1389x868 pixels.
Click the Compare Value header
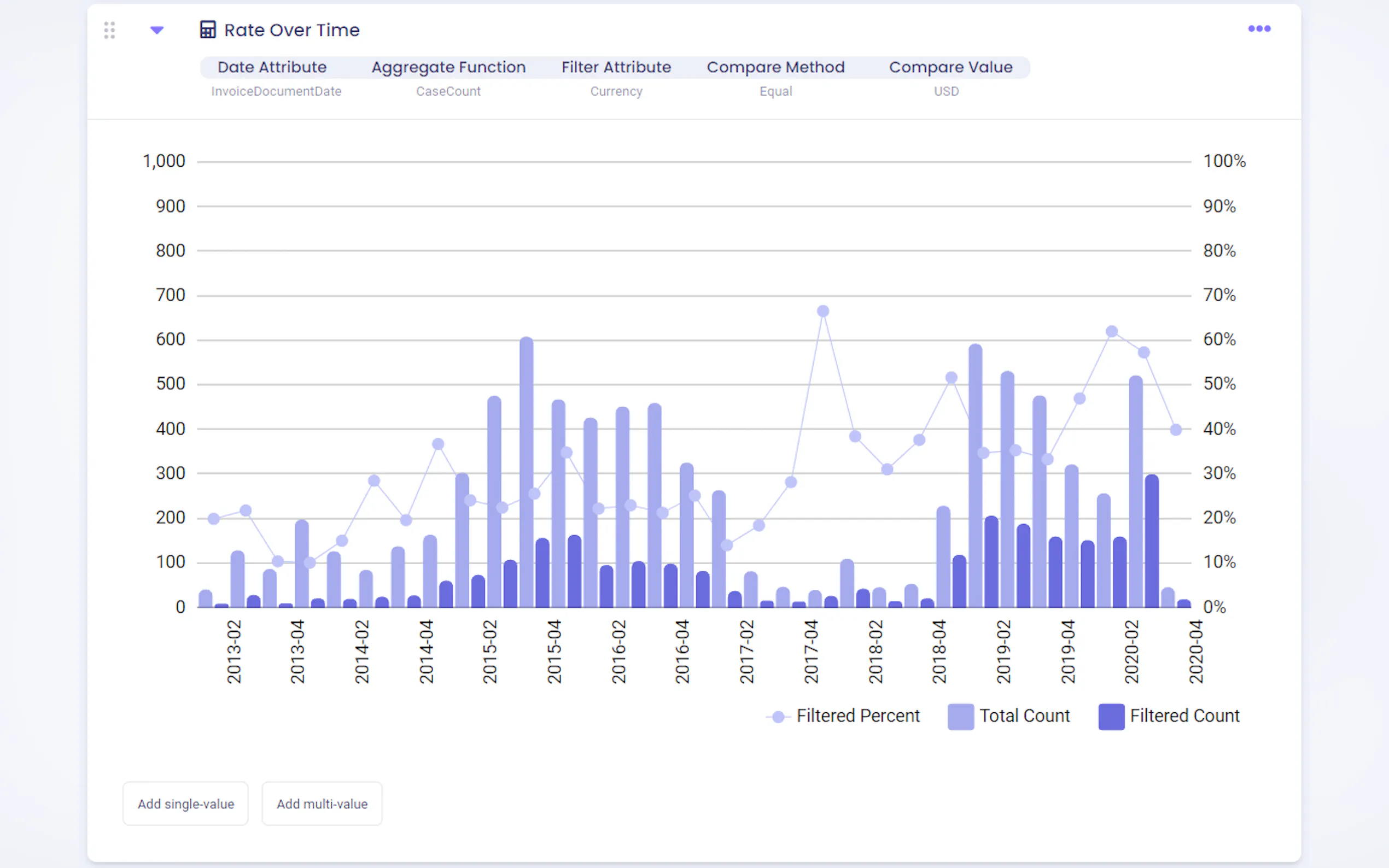coord(950,67)
